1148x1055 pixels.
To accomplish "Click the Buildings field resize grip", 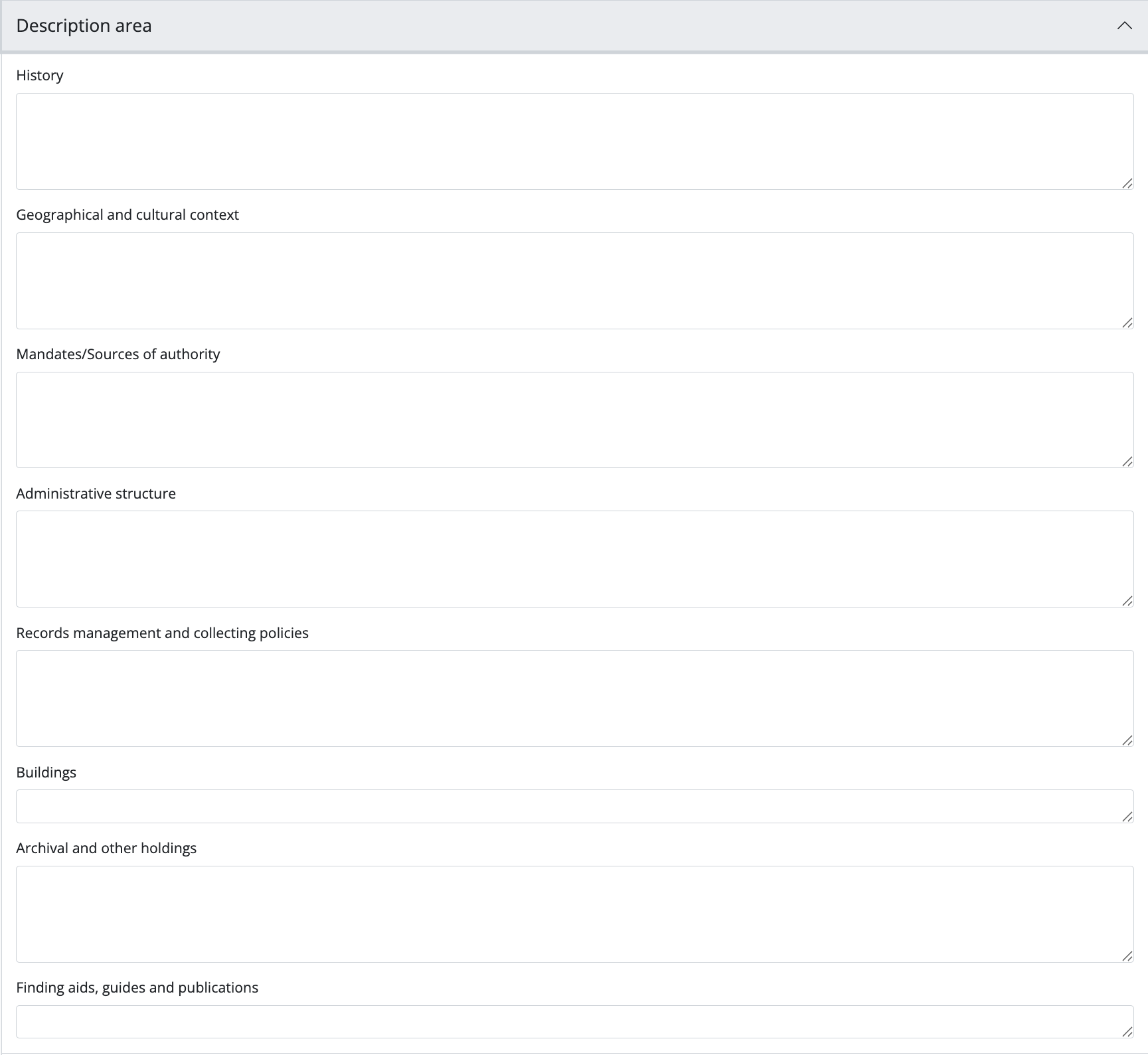I will [1127, 817].
